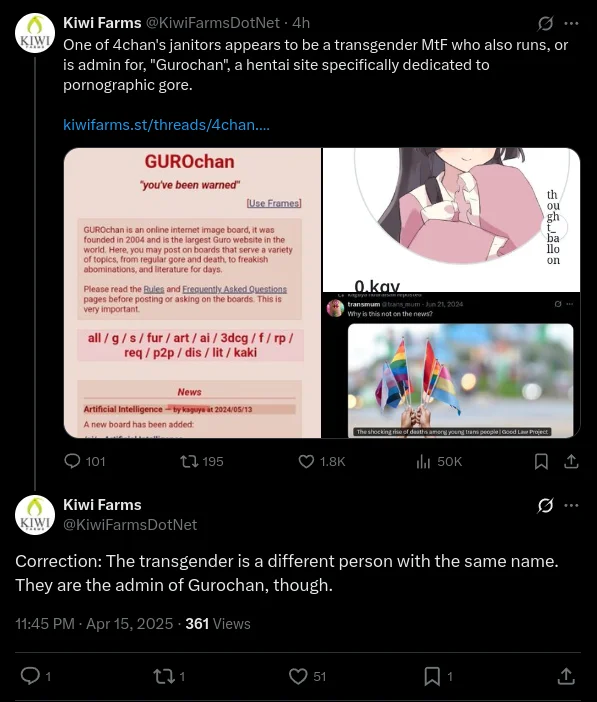597x702 pixels.
Task: Like the correction tweet with 51 likes
Action: click(x=298, y=676)
